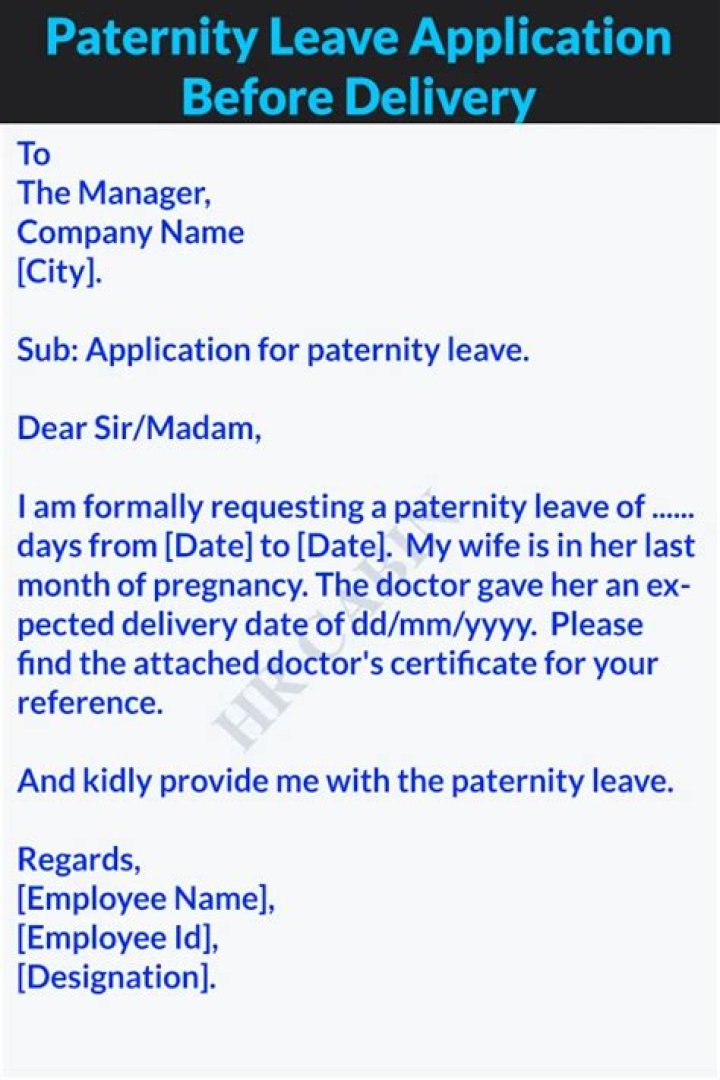The width and height of the screenshot is (720, 1080).
Task: Click 'The Manager,' recipient line
Action: click(x=114, y=193)
